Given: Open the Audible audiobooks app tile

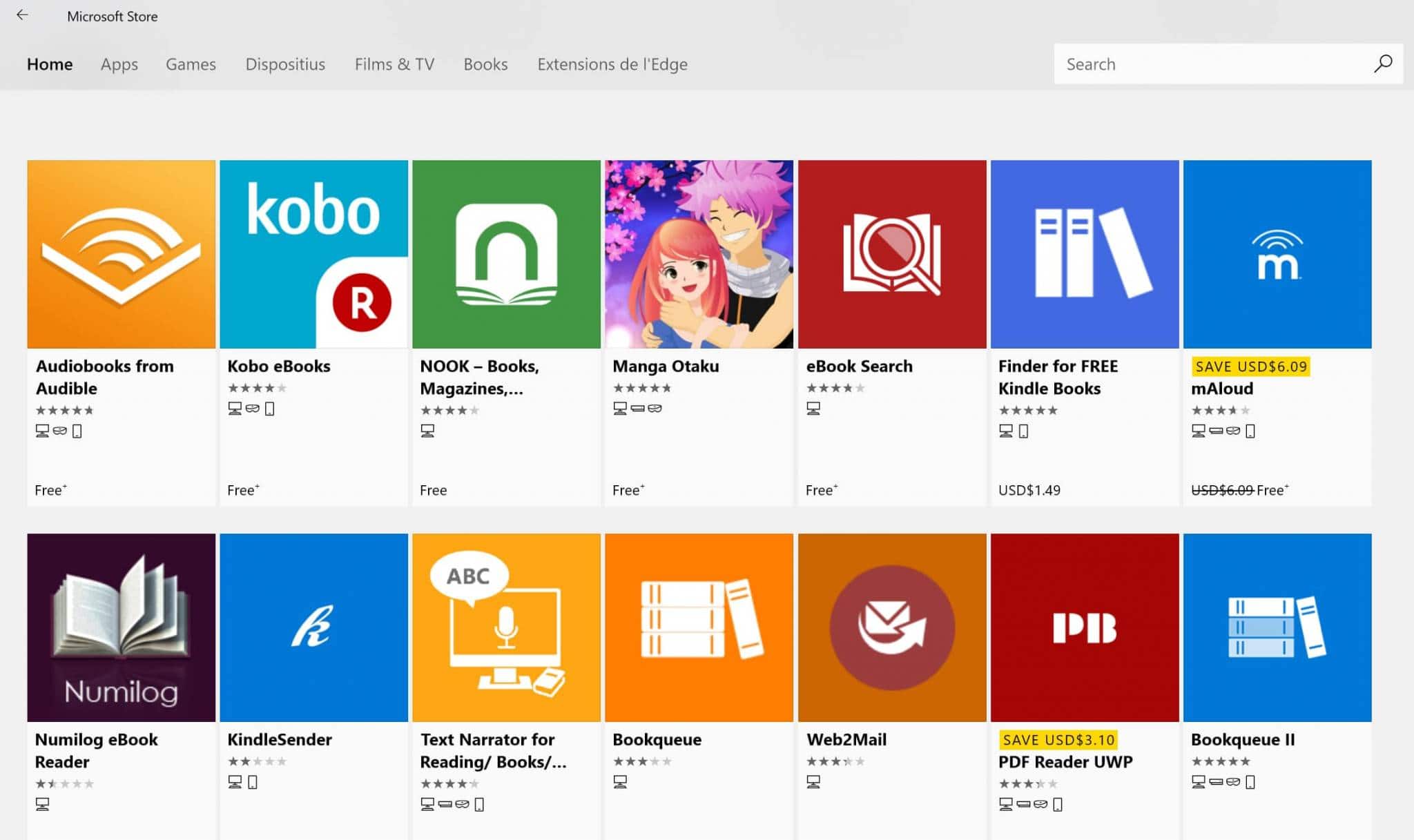Looking at the screenshot, I should (122, 254).
